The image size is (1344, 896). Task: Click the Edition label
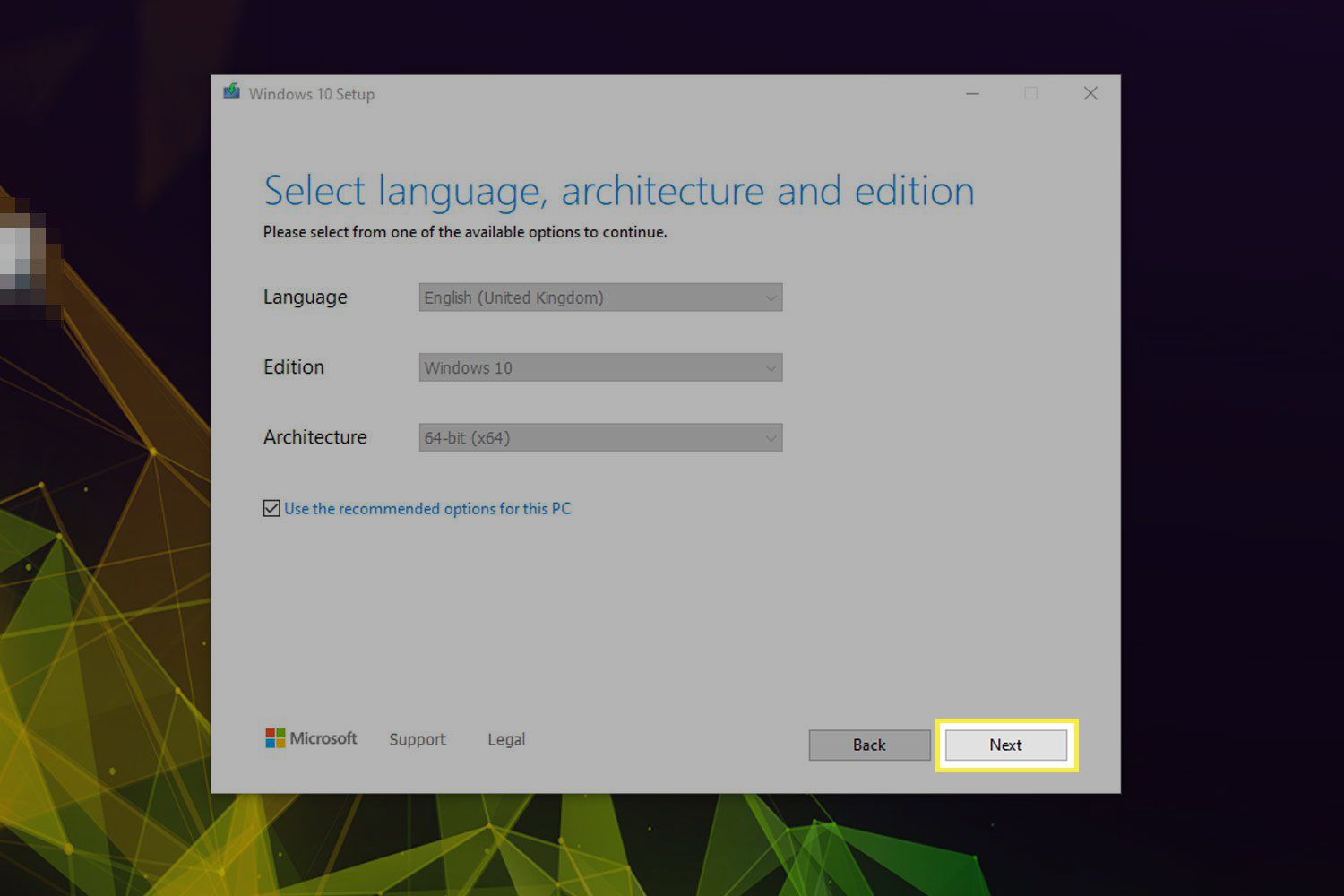[x=294, y=367]
